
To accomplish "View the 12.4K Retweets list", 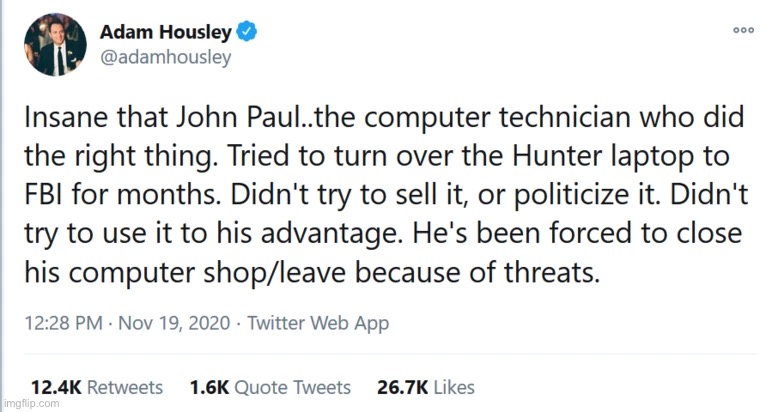I will [96, 387].
